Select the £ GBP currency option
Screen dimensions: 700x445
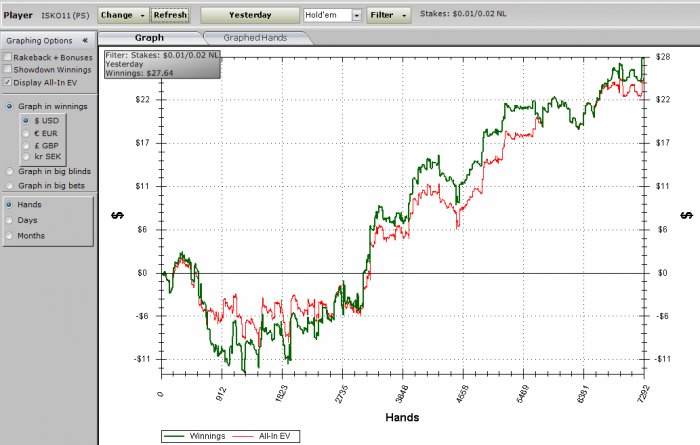point(26,146)
